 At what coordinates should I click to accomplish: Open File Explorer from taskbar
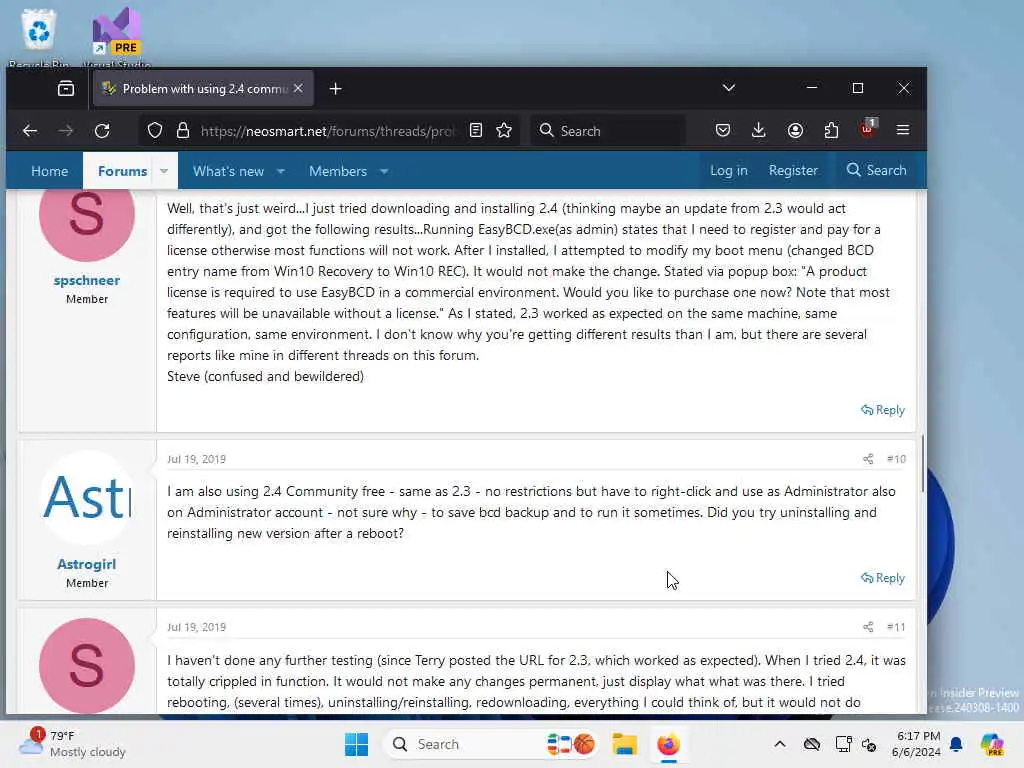click(624, 744)
